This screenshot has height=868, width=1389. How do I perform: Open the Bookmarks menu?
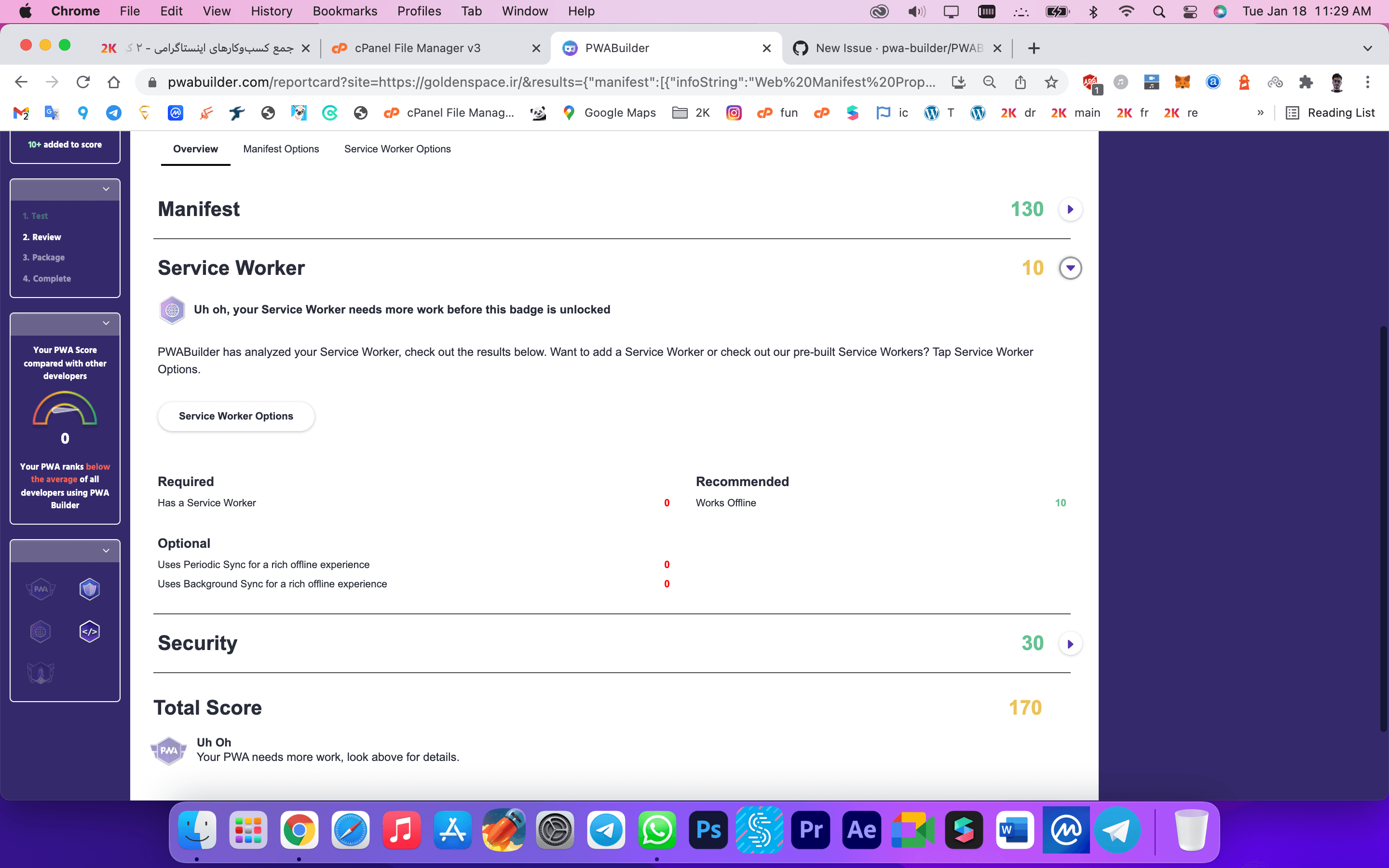(345, 11)
